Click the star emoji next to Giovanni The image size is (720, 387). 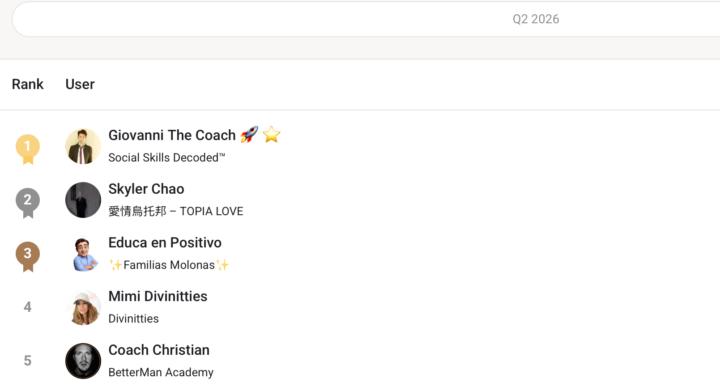point(271,135)
